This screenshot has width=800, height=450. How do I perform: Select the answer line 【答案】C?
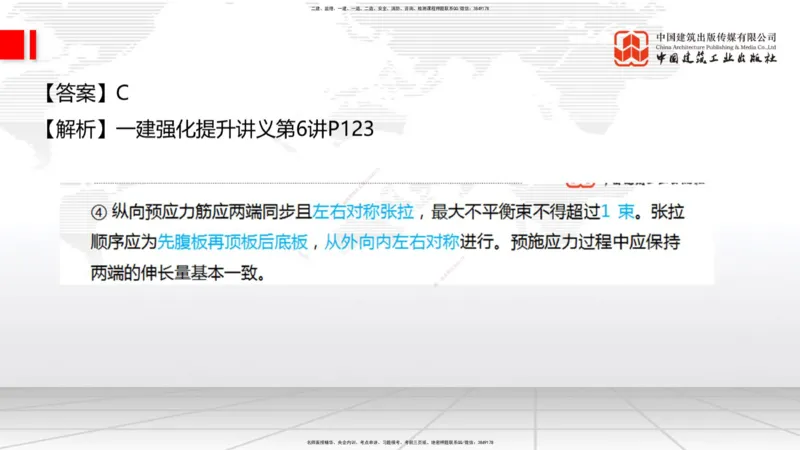tap(84, 93)
